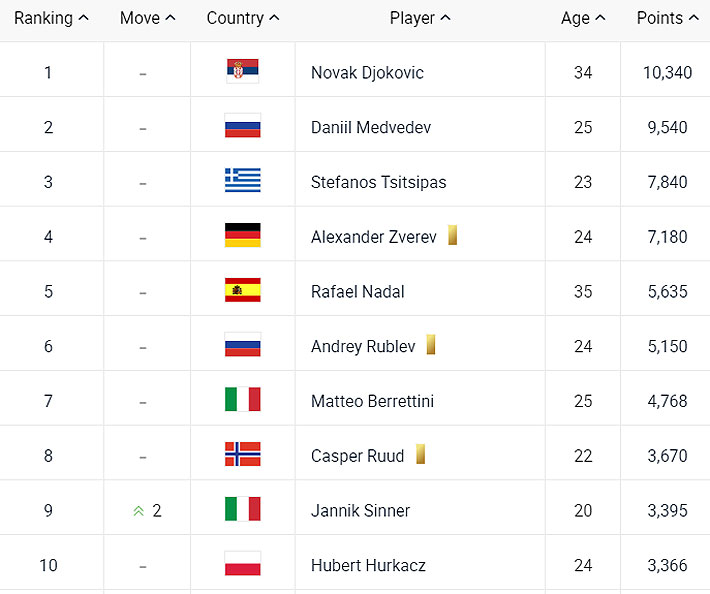Image resolution: width=710 pixels, height=594 pixels.
Task: Sort table by Points column
Action: pos(667,18)
